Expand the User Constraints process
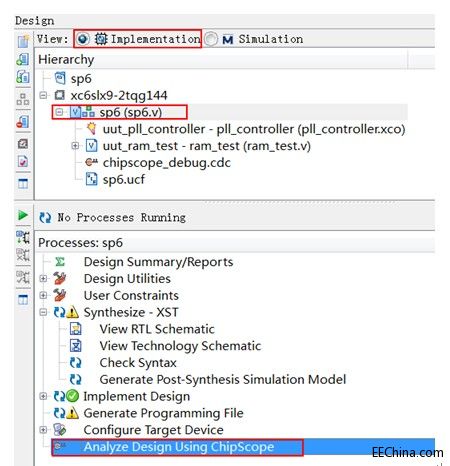The image size is (450, 466). [x=43, y=295]
